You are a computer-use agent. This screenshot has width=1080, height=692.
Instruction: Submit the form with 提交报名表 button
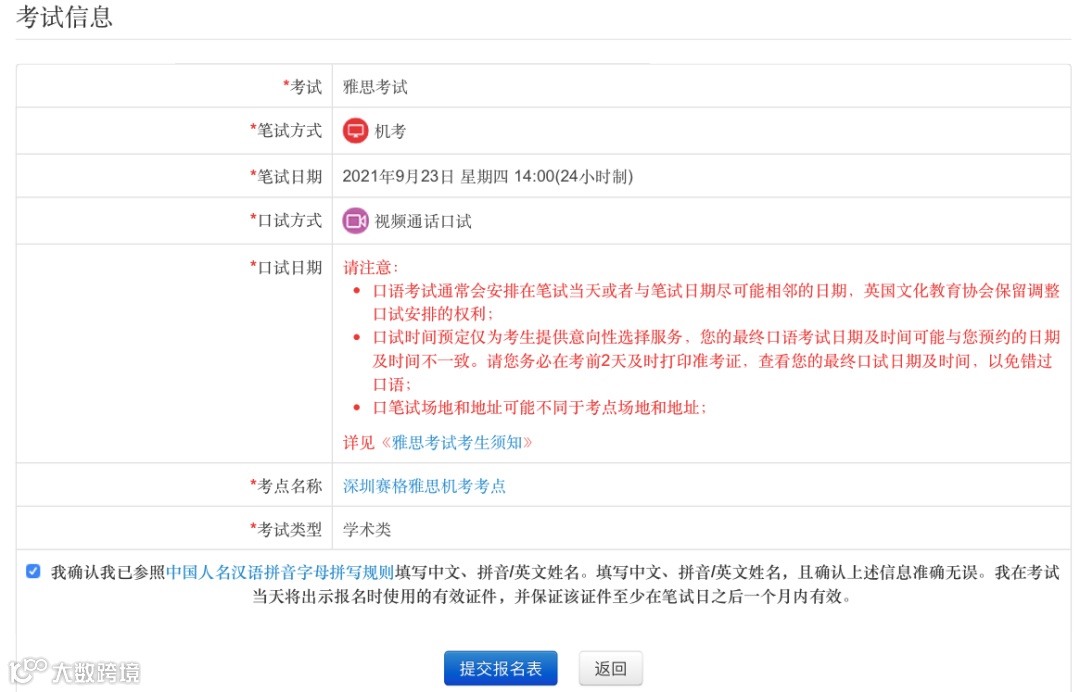point(501,669)
